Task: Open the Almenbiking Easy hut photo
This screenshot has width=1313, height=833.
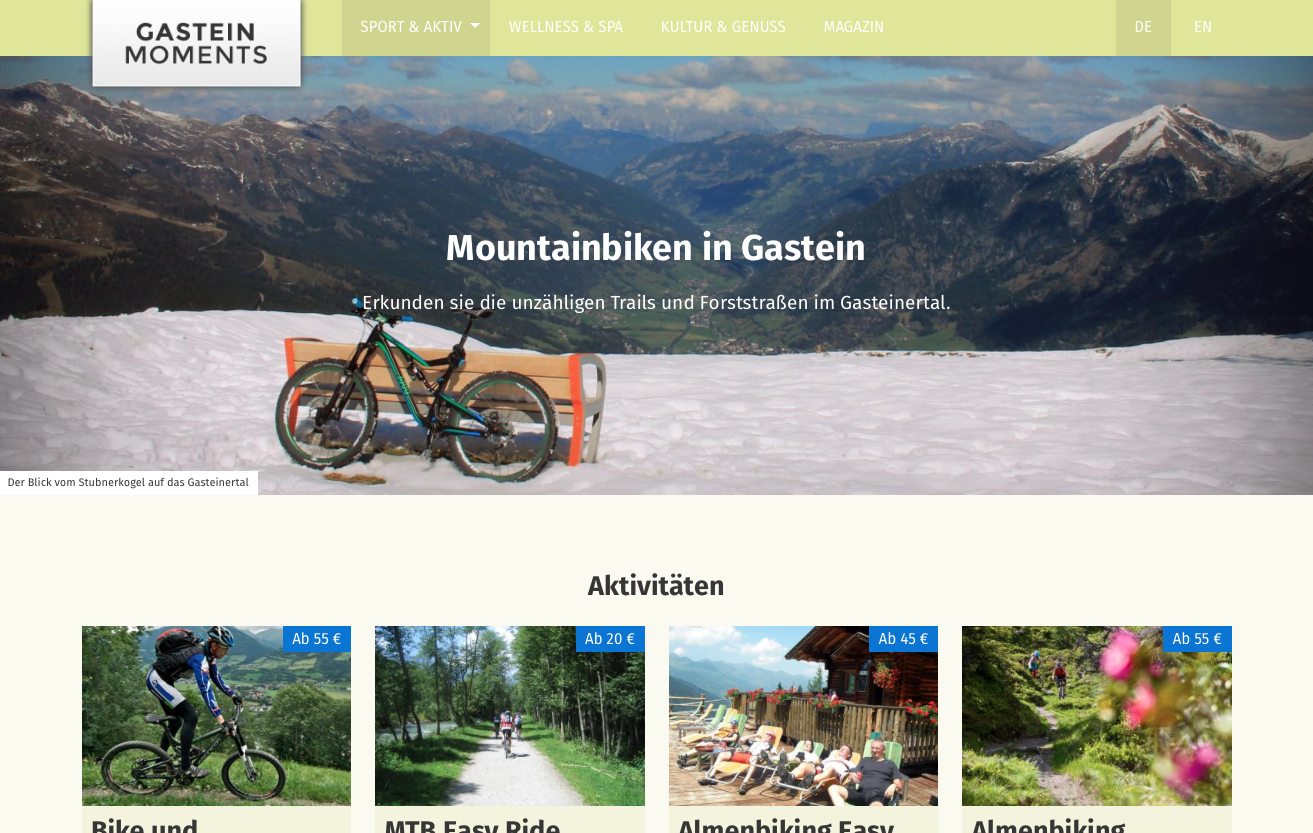Action: pos(803,716)
